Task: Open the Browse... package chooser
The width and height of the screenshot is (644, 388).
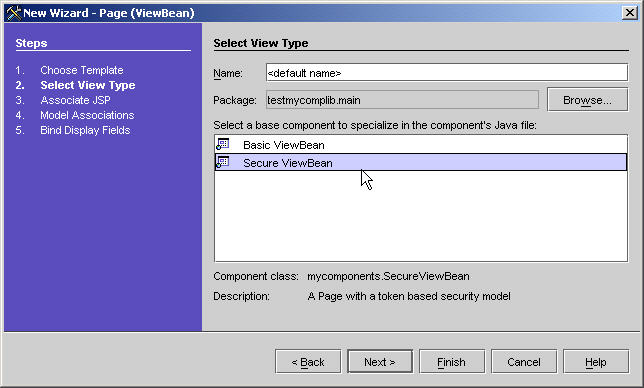Action: click(x=587, y=100)
